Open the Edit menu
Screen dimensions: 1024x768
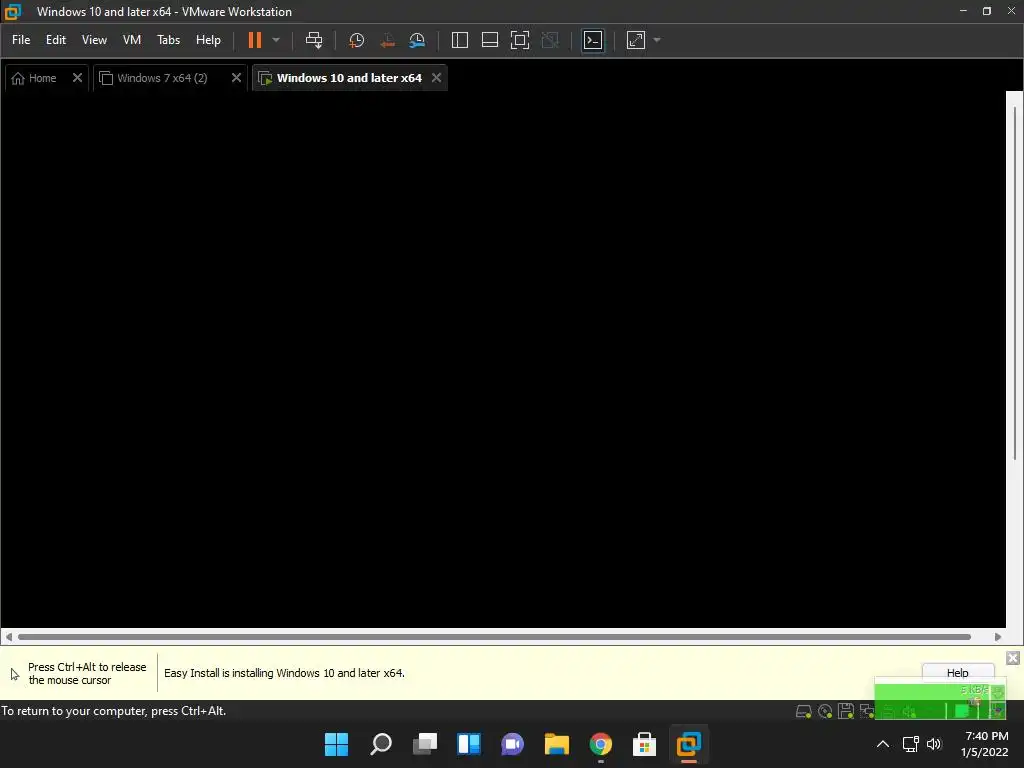56,40
